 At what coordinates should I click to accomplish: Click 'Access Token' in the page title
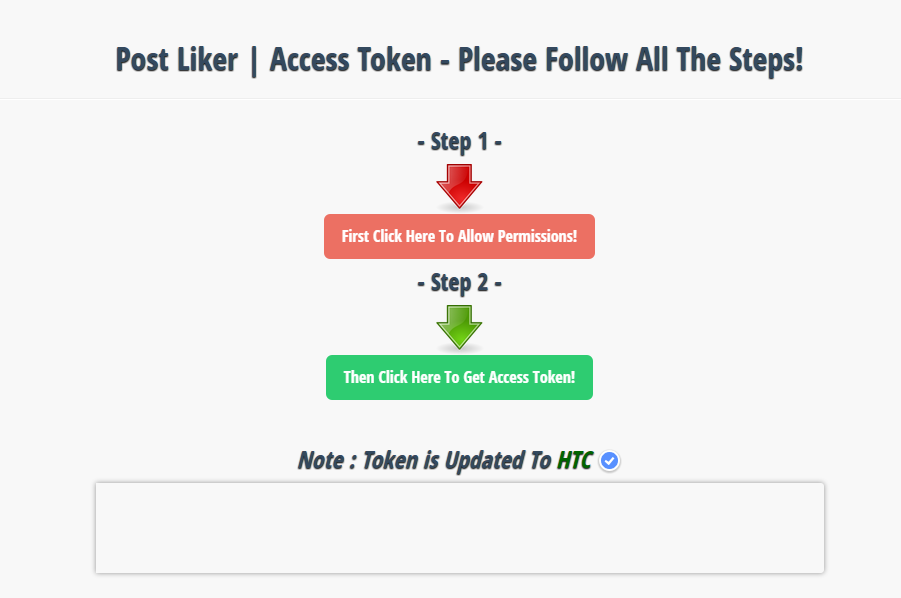[x=351, y=60]
